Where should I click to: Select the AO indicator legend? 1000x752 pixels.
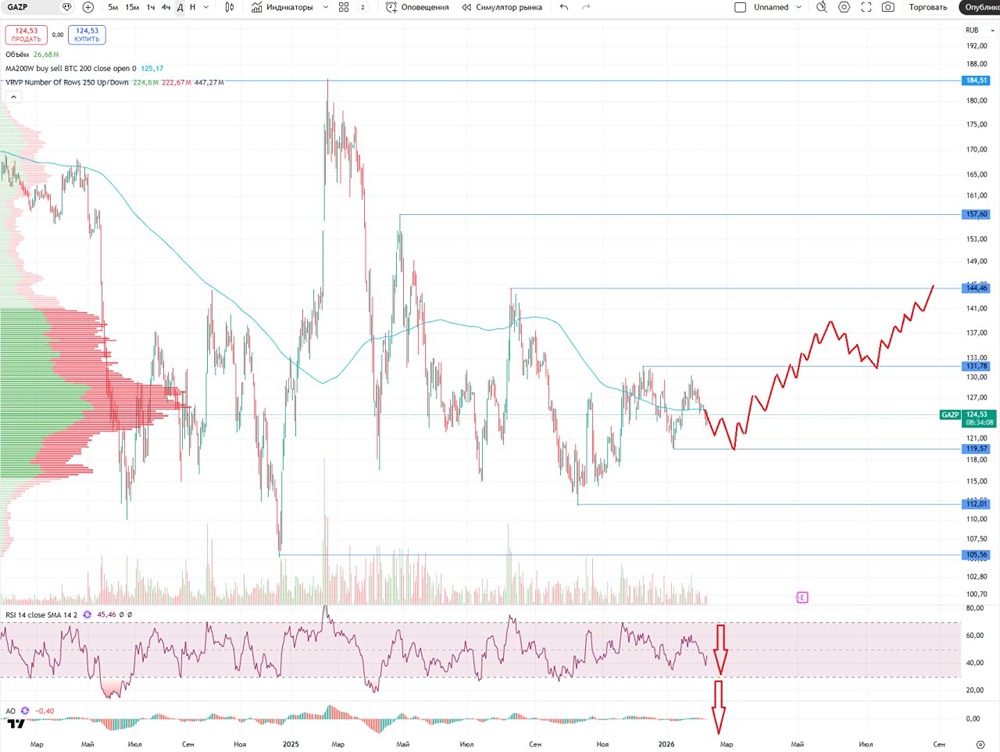point(10,711)
